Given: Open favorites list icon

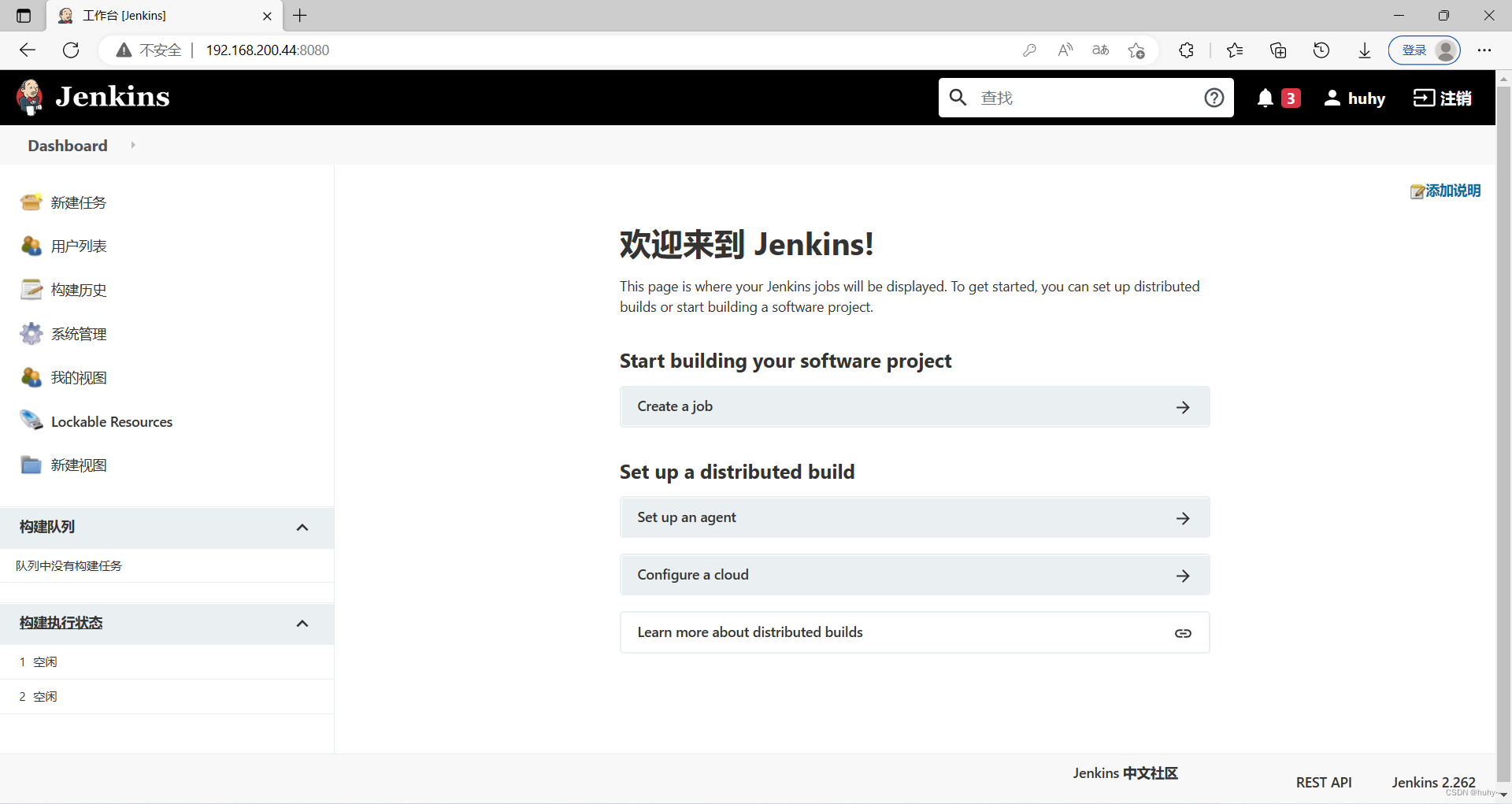Looking at the screenshot, I should 1235,50.
